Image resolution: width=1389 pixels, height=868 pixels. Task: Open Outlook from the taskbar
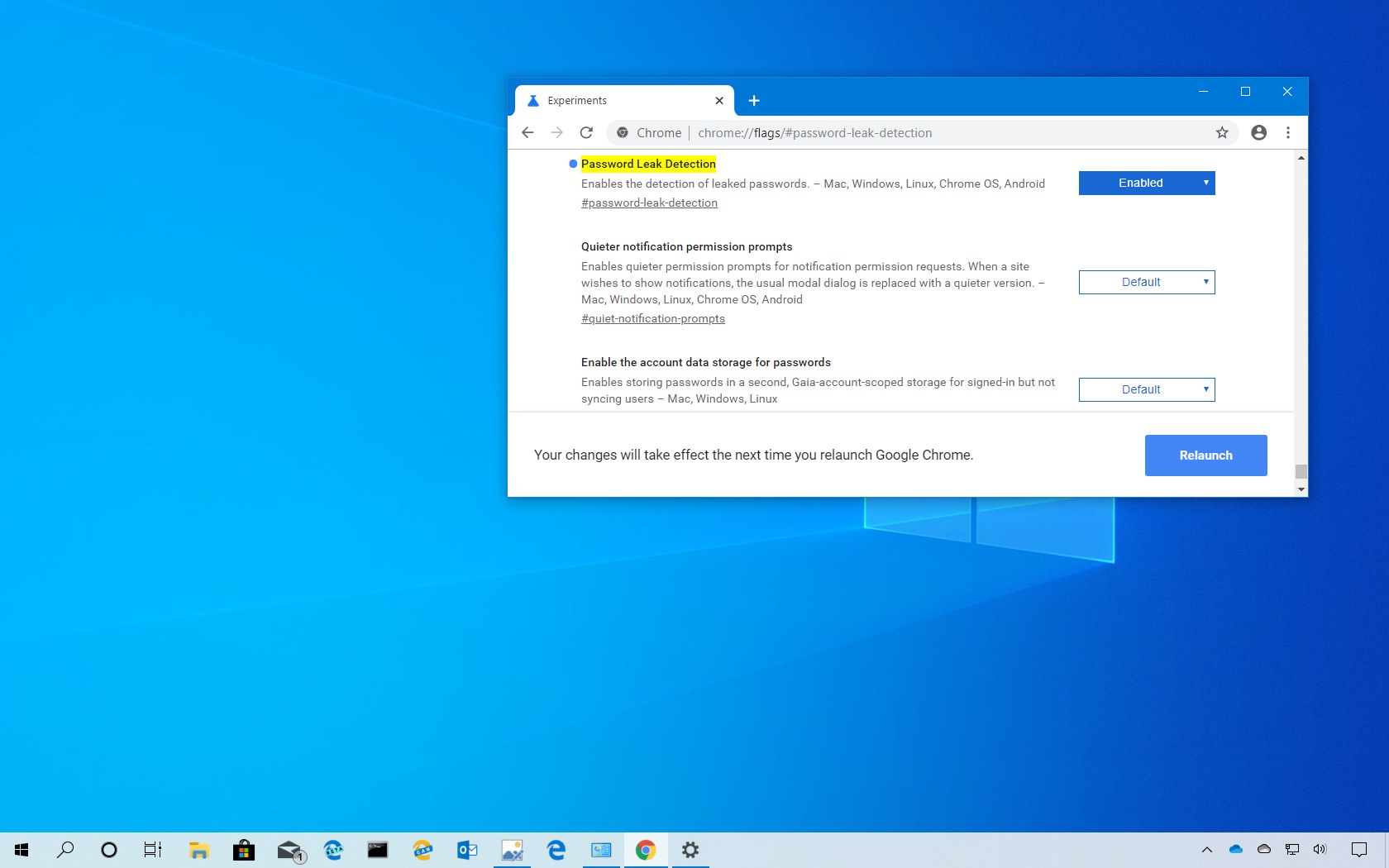point(467,850)
